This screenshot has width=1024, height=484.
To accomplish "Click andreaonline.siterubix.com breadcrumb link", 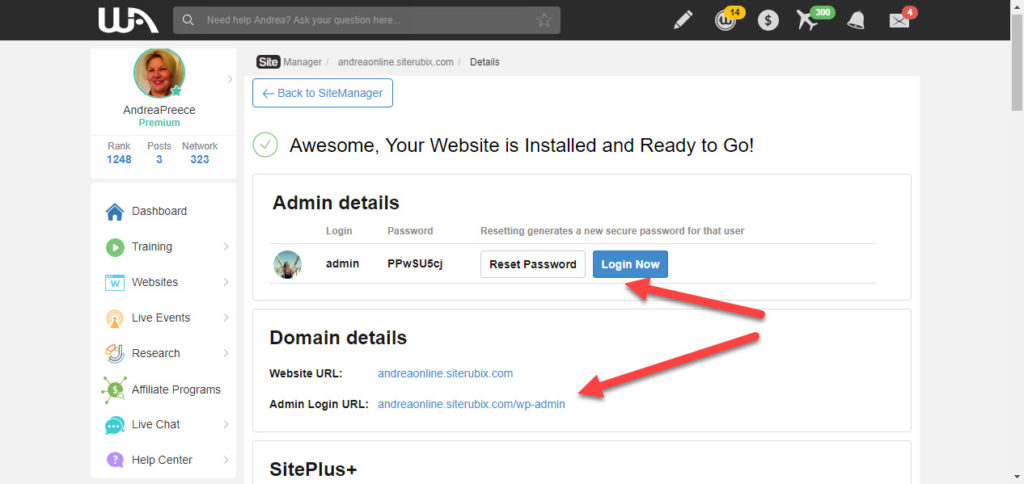I will (x=396, y=62).
